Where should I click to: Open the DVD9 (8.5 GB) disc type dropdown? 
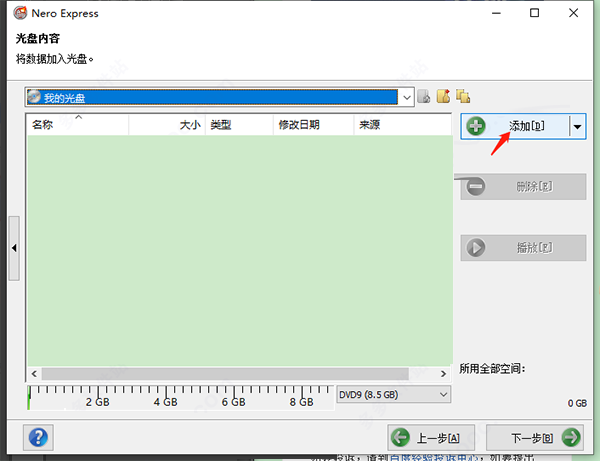(x=394, y=394)
